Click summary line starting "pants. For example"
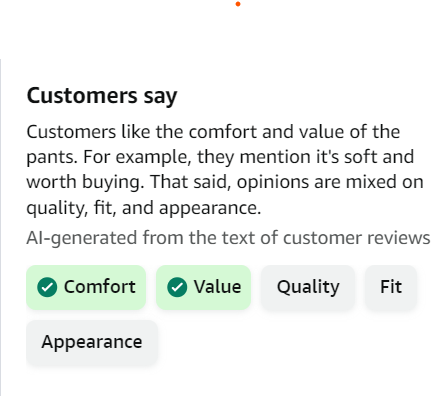Viewport: 447px width, 396px height. coord(220,157)
